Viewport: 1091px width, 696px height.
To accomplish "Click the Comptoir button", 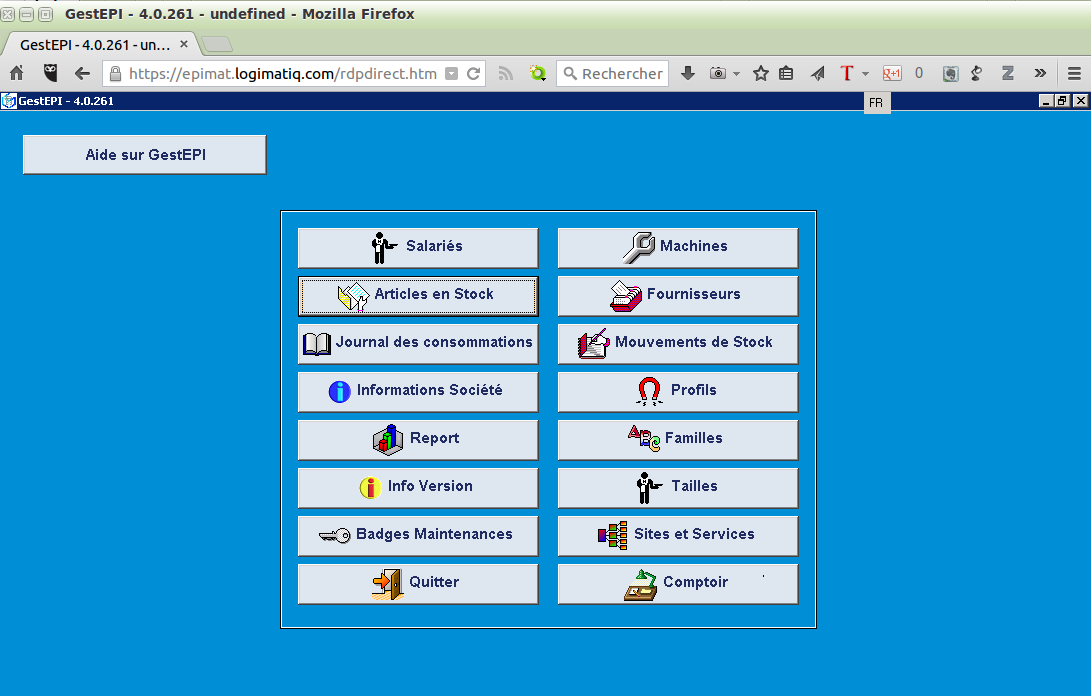I will pos(677,583).
